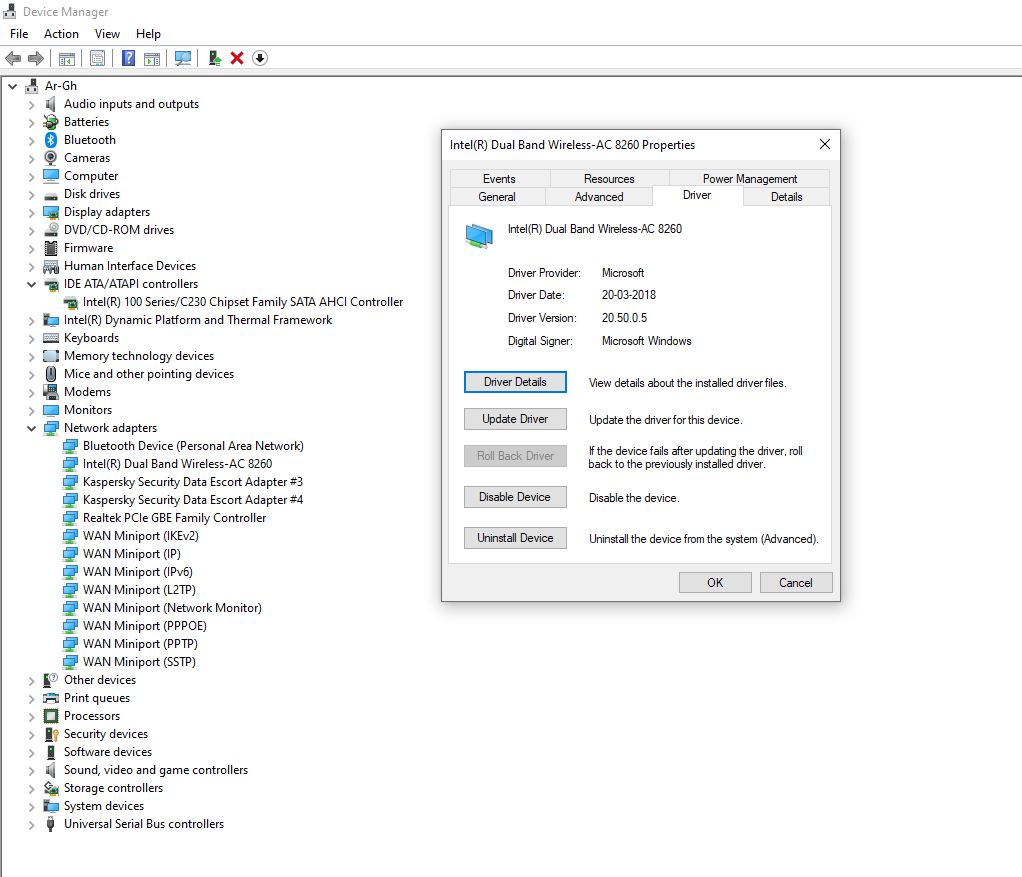Open the Help menu
The height and width of the screenshot is (877, 1022).
(148, 34)
